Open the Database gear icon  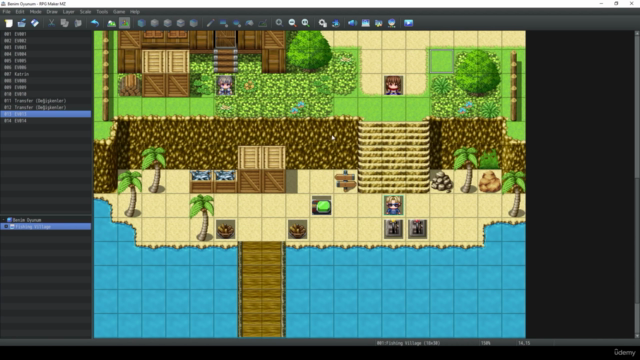tap(322, 23)
